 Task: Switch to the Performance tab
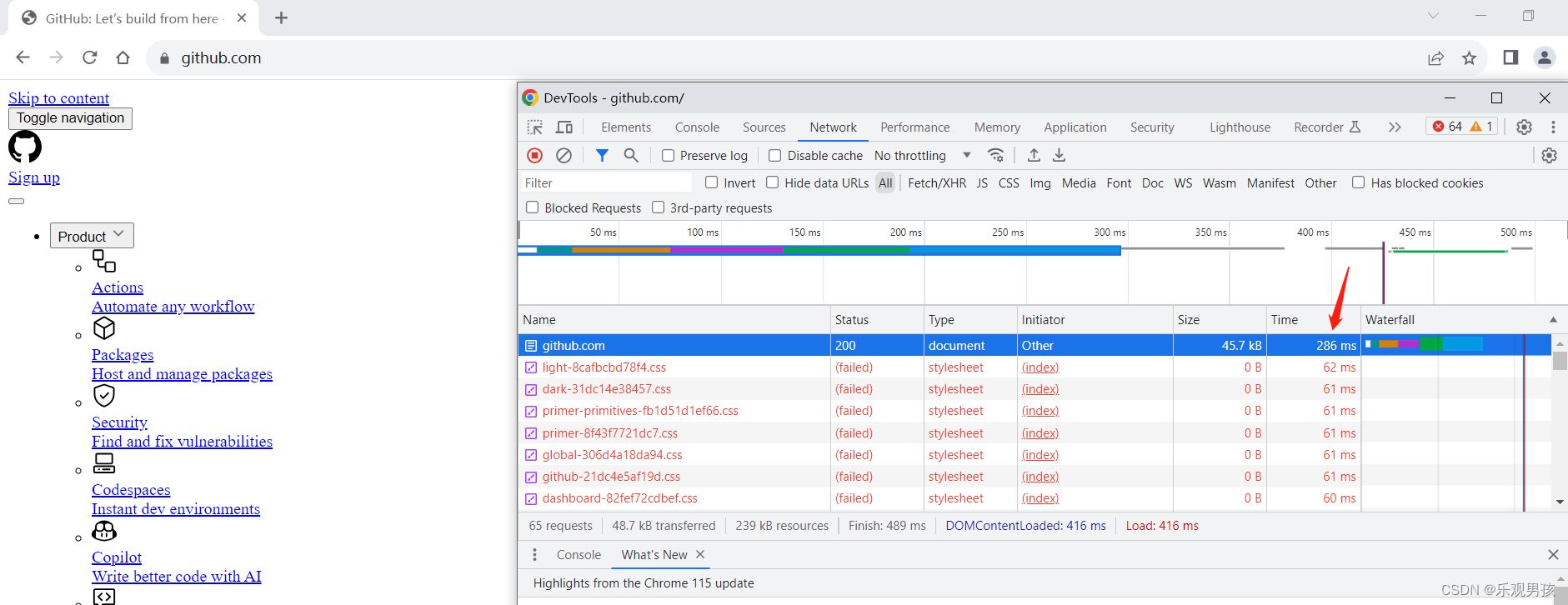point(914,127)
